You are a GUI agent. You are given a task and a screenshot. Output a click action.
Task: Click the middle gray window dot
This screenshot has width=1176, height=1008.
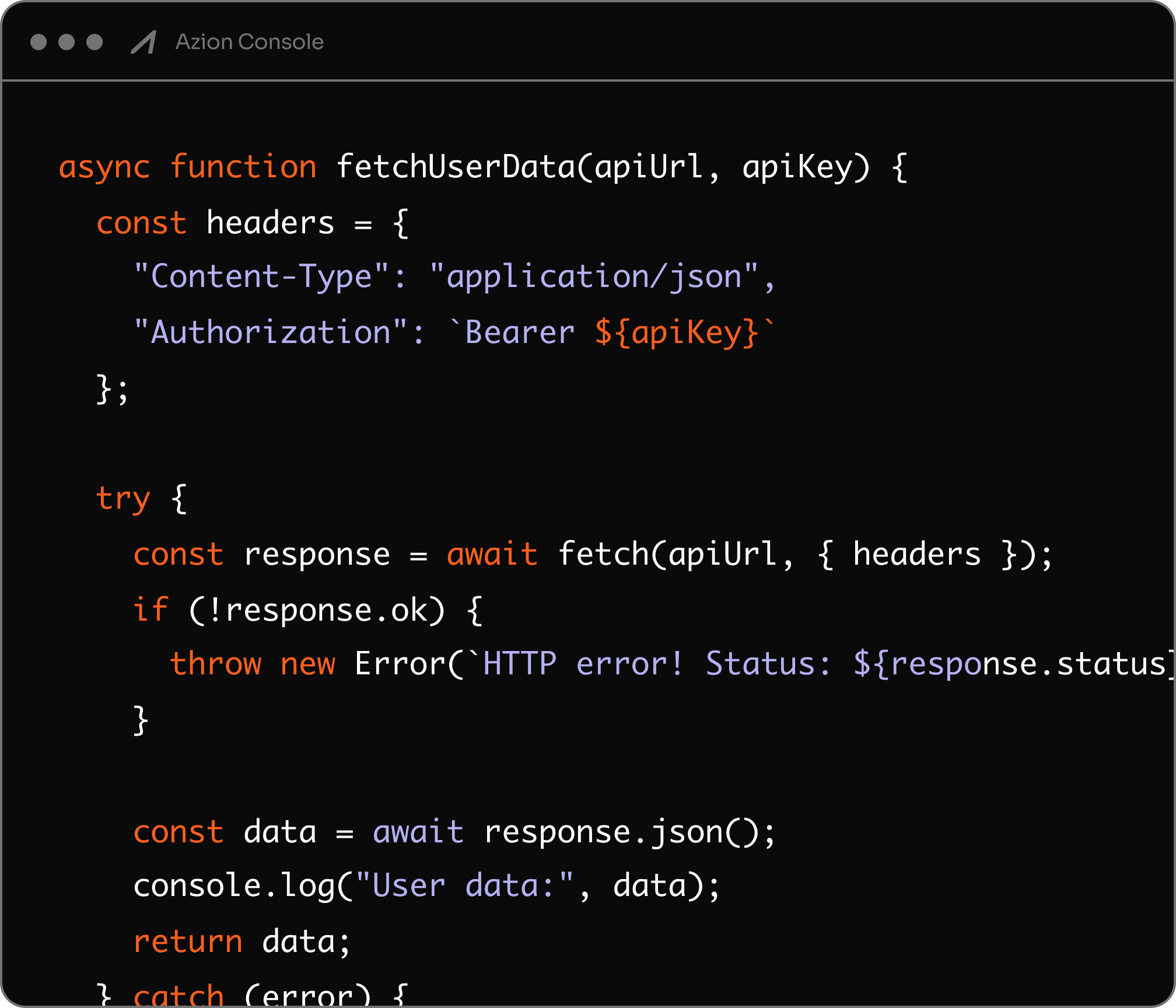tap(66, 42)
